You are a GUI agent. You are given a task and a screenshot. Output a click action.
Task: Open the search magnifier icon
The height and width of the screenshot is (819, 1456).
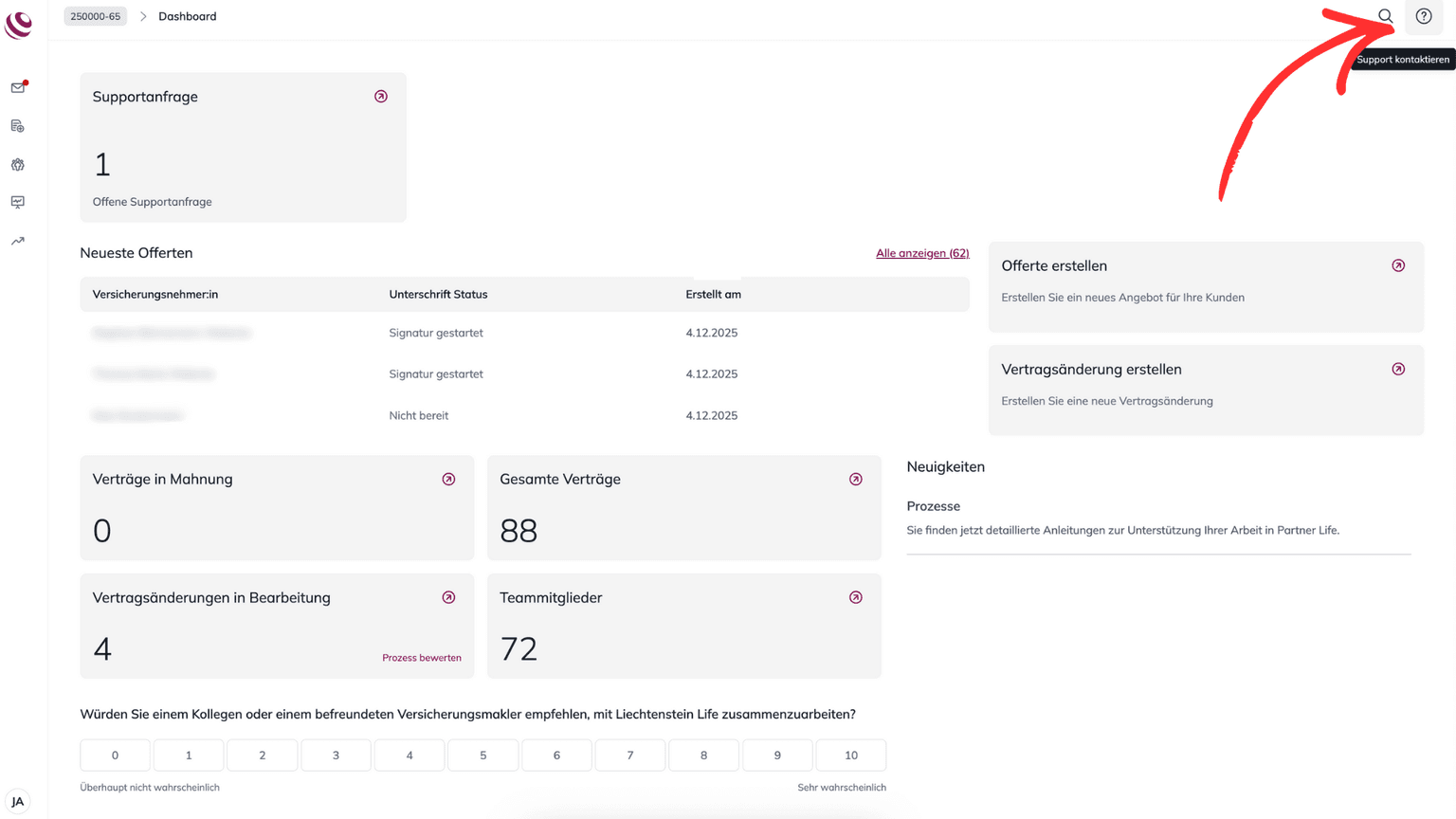click(x=1385, y=16)
